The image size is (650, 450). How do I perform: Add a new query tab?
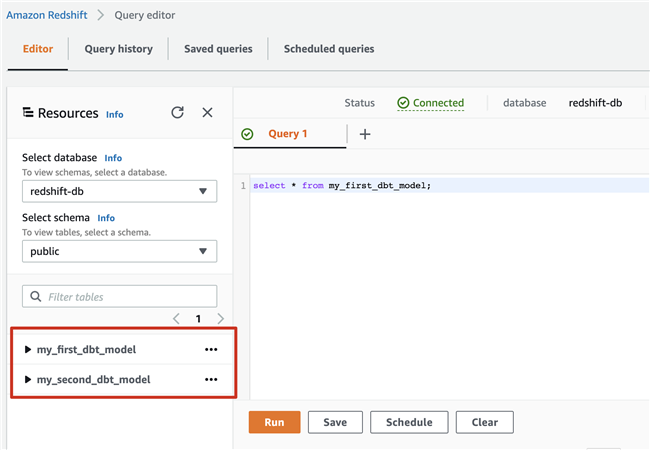tap(365, 134)
